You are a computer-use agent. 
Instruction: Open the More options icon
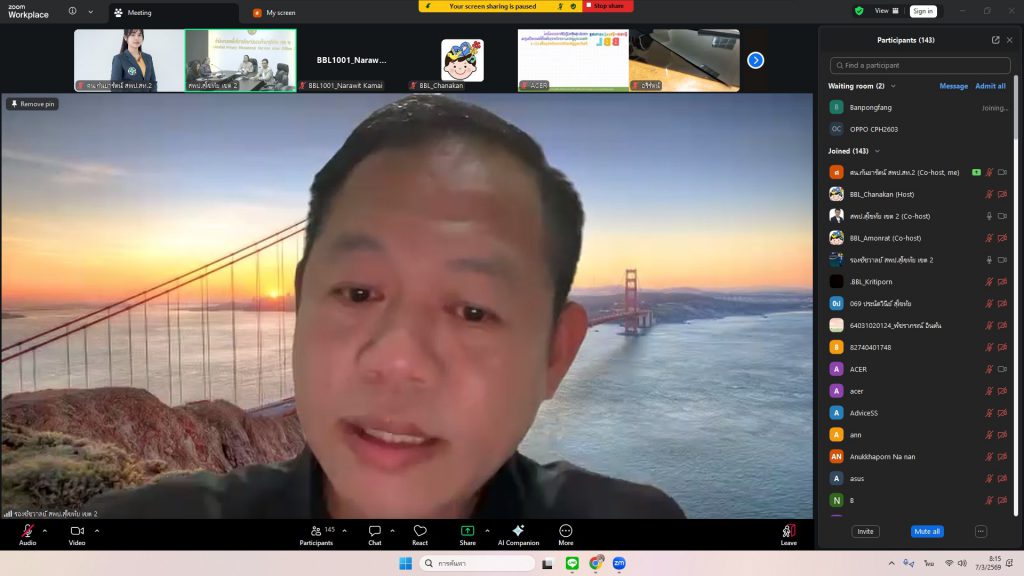(x=566, y=531)
